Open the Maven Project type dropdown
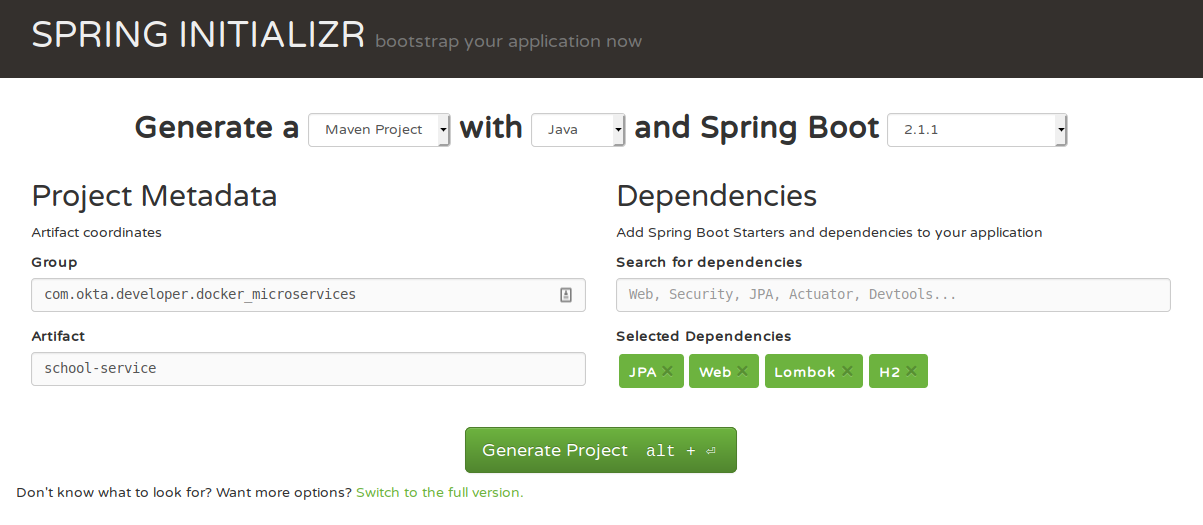 click(379, 130)
